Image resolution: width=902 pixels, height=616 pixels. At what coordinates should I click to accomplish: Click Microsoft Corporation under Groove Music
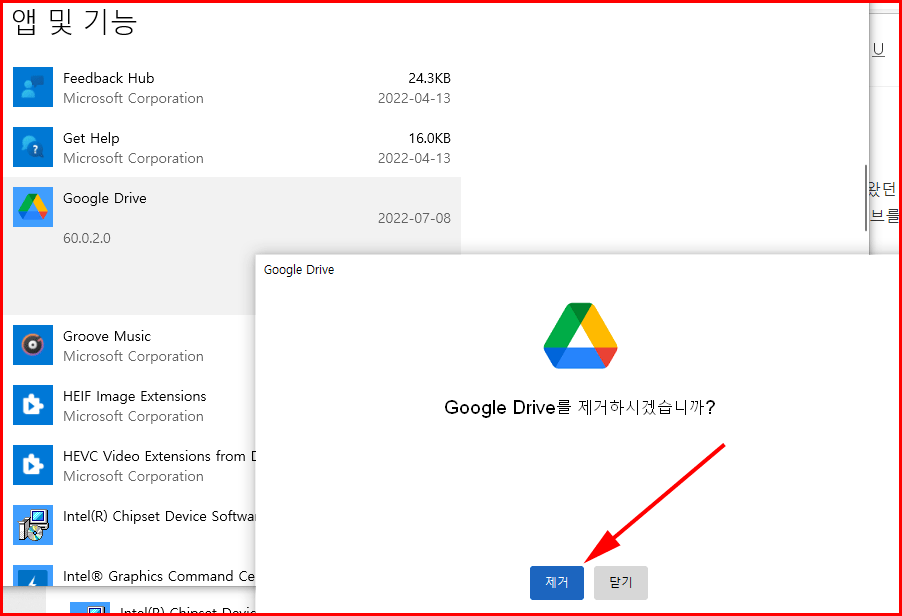pyautogui.click(x=133, y=357)
